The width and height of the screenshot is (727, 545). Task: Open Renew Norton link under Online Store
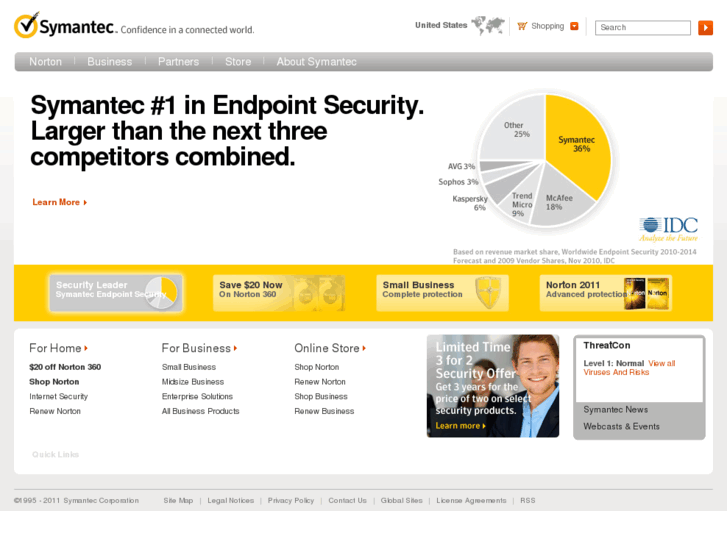point(320,382)
